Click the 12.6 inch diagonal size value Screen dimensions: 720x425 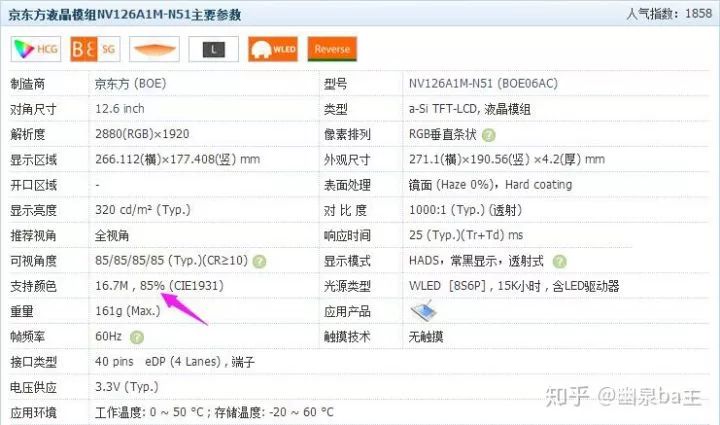point(119,109)
